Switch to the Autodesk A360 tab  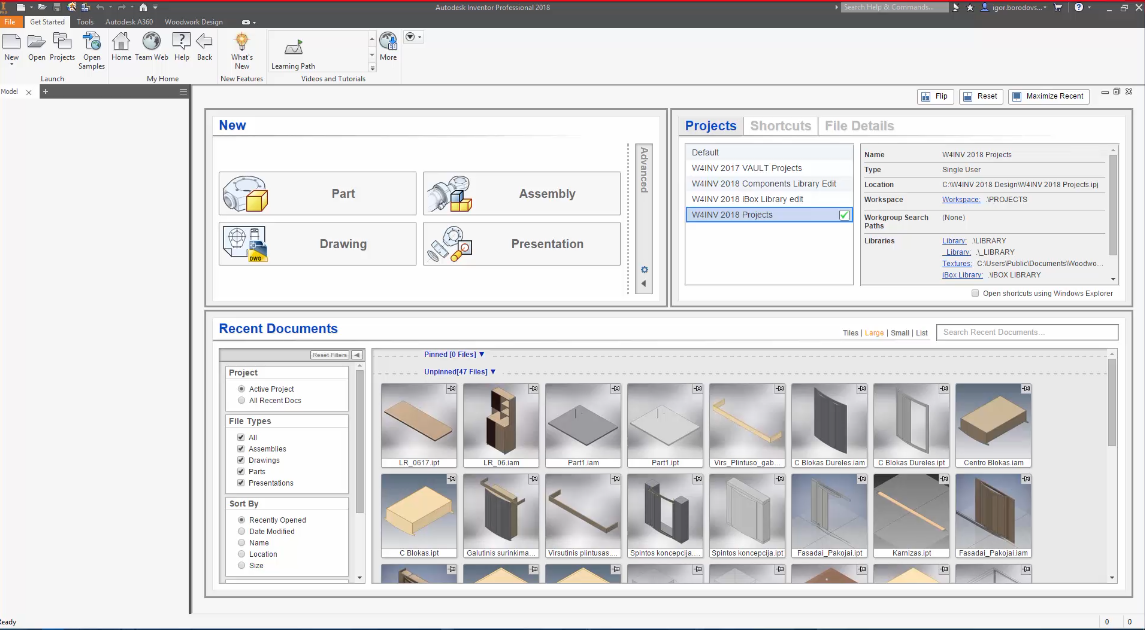click(129, 22)
